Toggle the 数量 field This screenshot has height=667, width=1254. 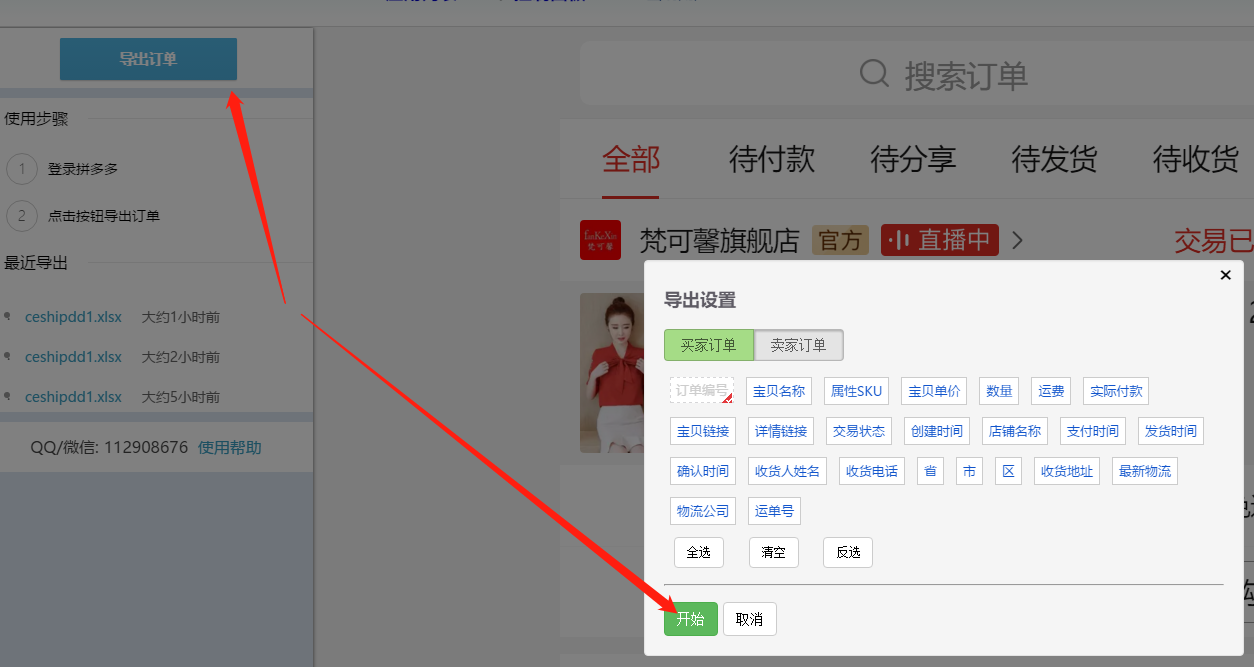click(x=999, y=391)
